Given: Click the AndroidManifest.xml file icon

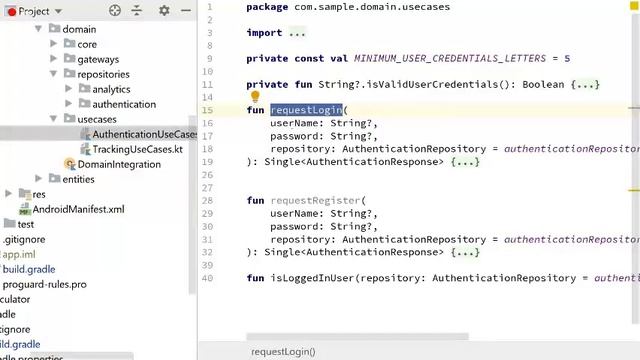Looking at the screenshot, I should 24,209.
